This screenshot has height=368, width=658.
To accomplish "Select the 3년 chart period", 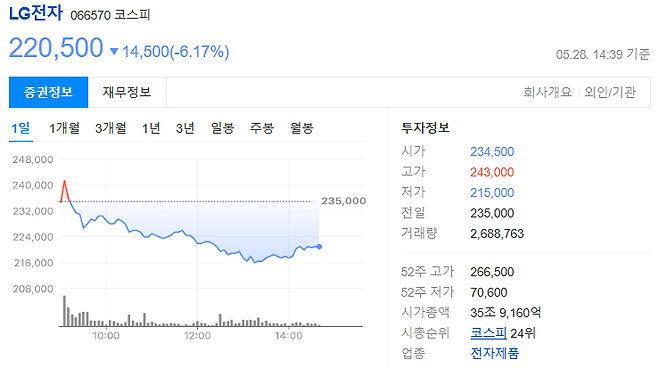I will coord(185,128).
